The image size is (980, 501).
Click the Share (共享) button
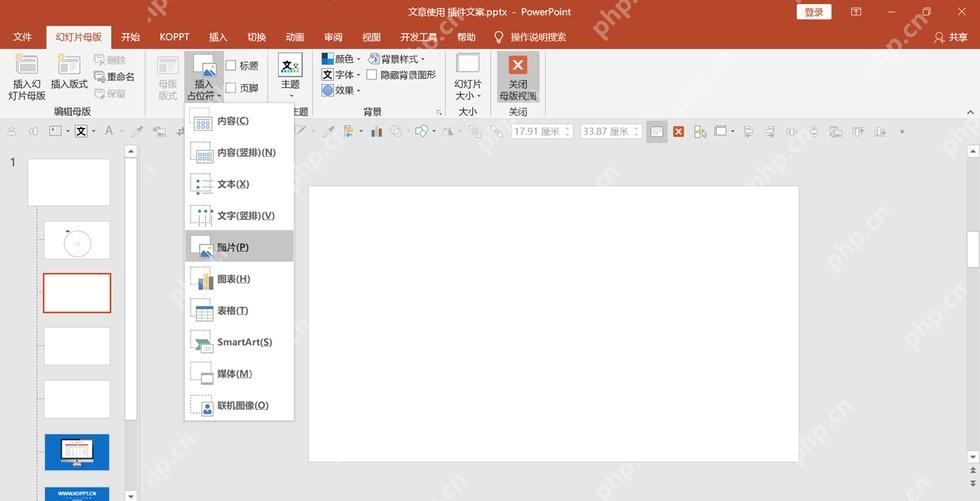point(951,37)
